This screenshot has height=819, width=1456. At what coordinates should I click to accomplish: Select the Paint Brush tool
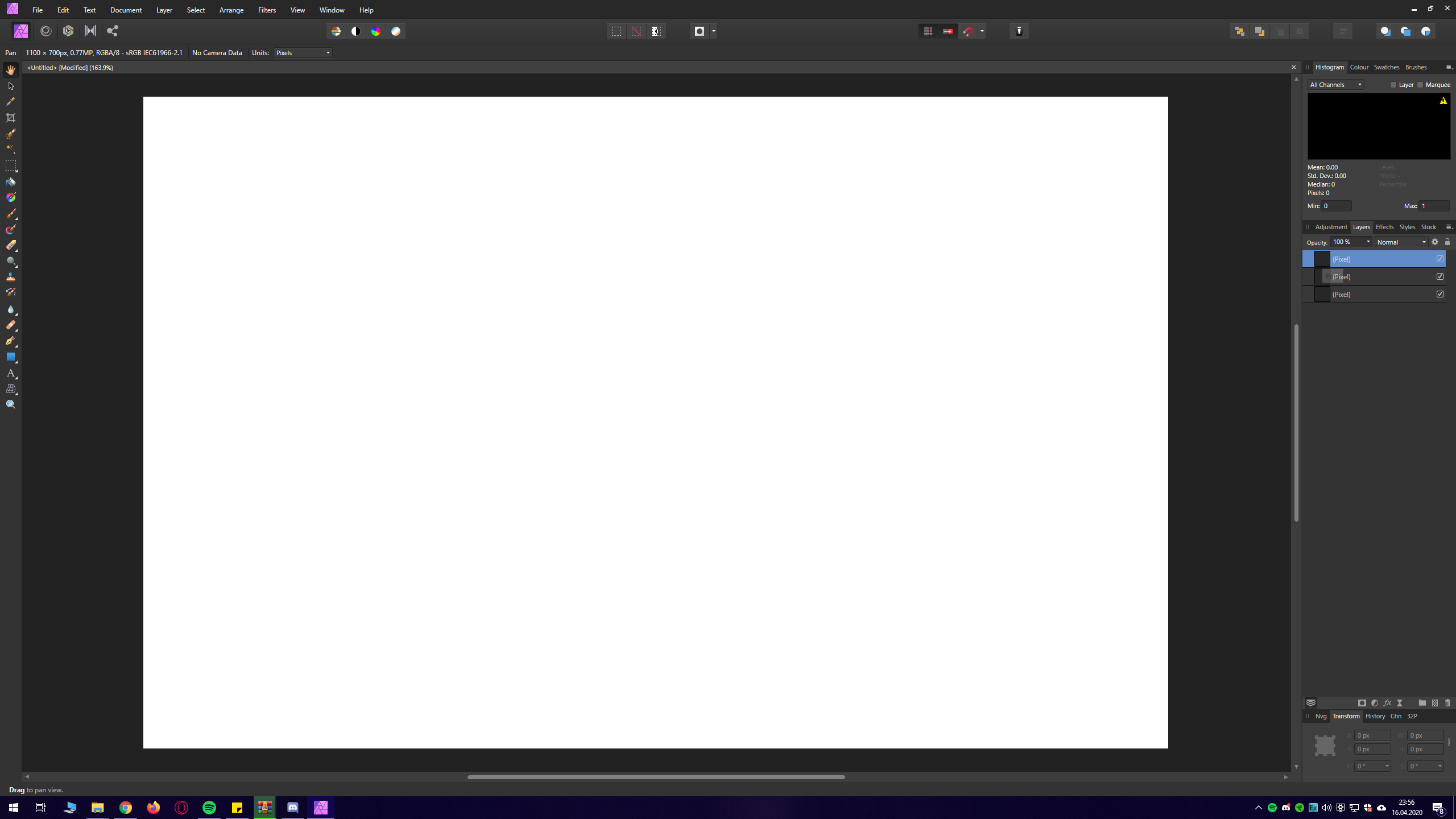[11, 214]
